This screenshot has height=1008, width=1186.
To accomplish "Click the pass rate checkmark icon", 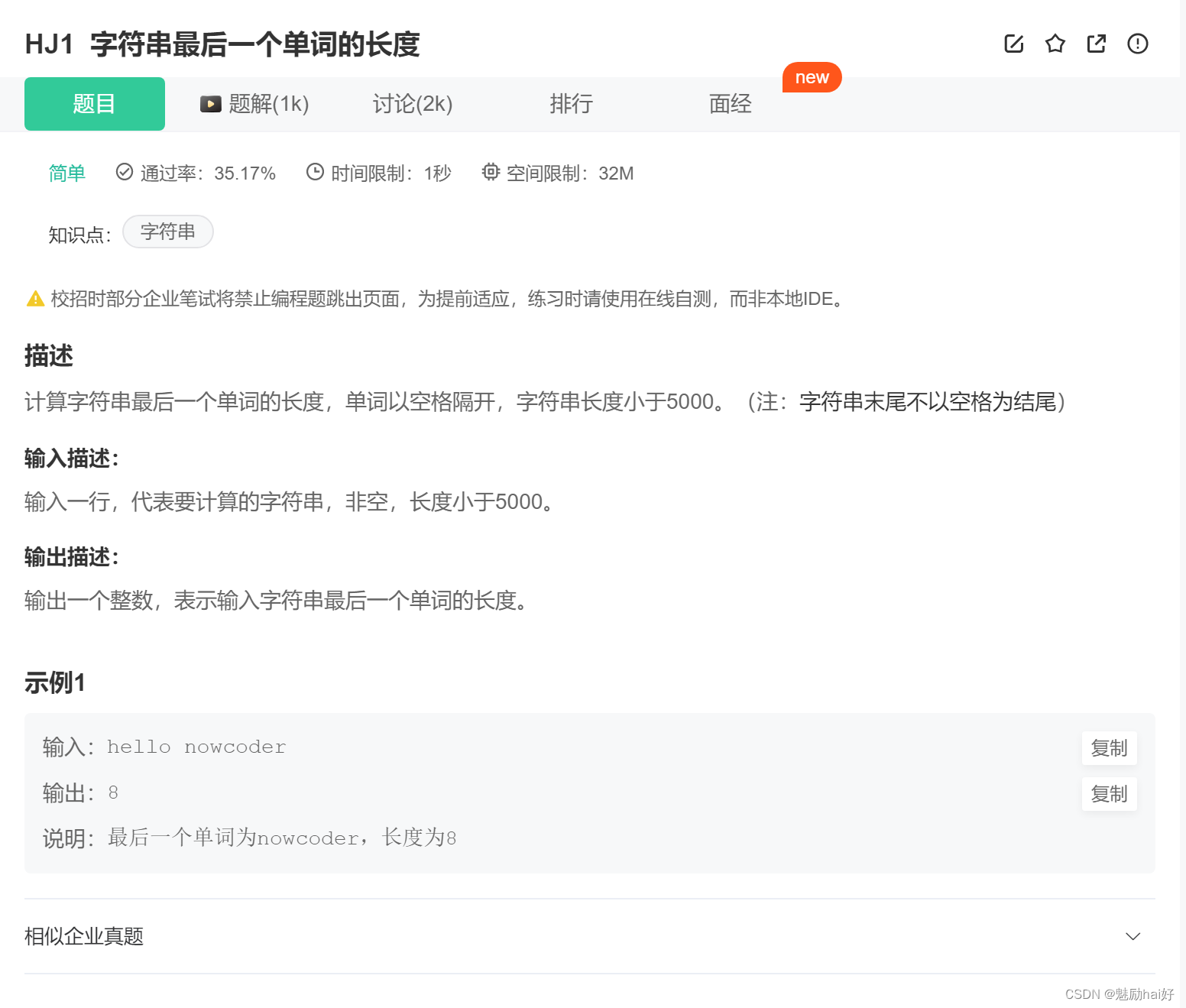I will [125, 172].
